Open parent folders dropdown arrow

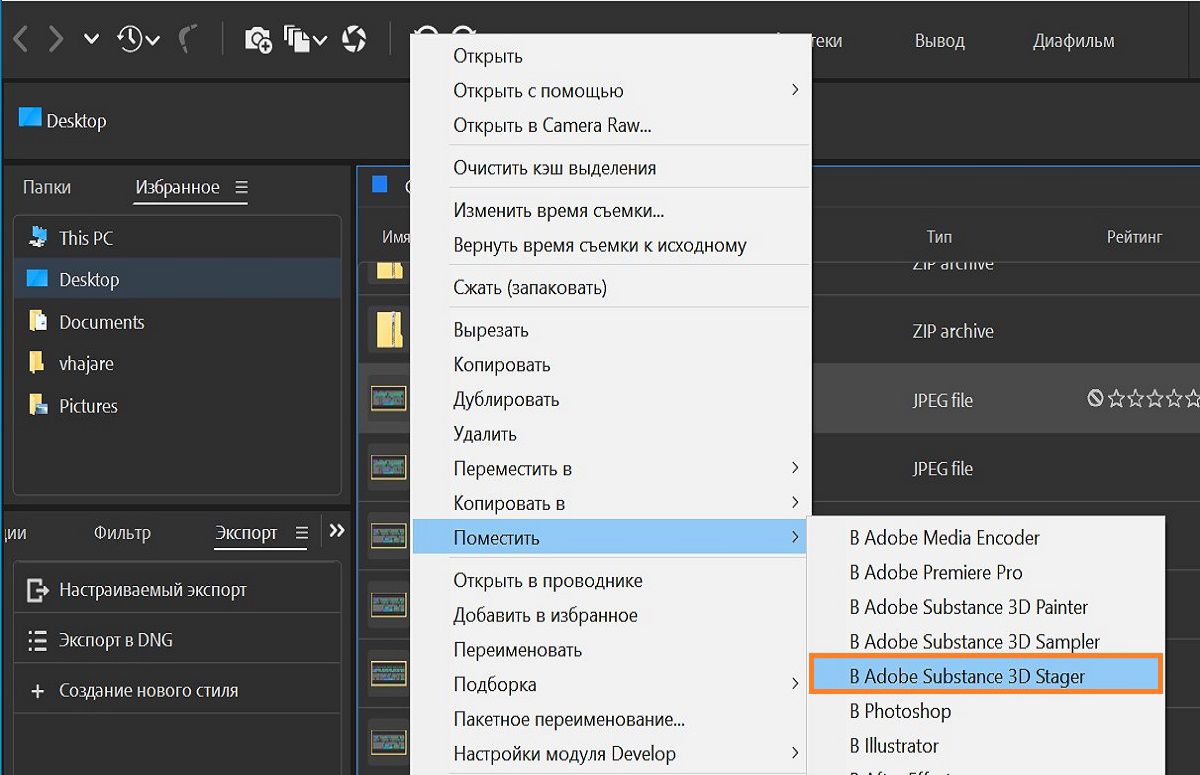pos(91,40)
